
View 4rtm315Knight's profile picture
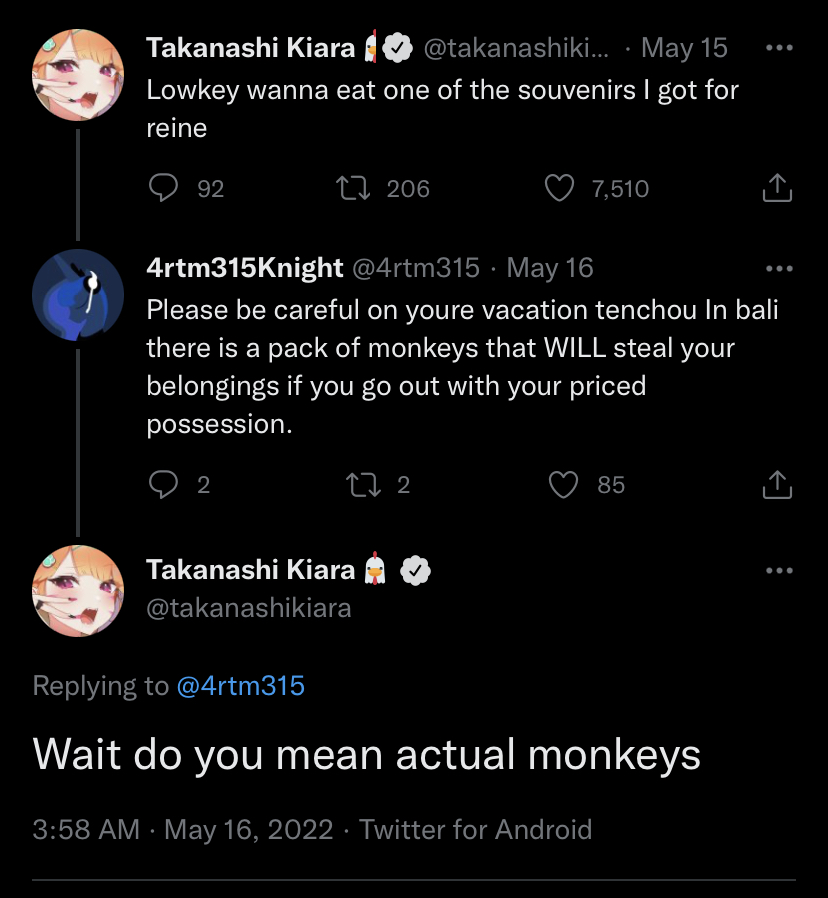click(x=78, y=294)
